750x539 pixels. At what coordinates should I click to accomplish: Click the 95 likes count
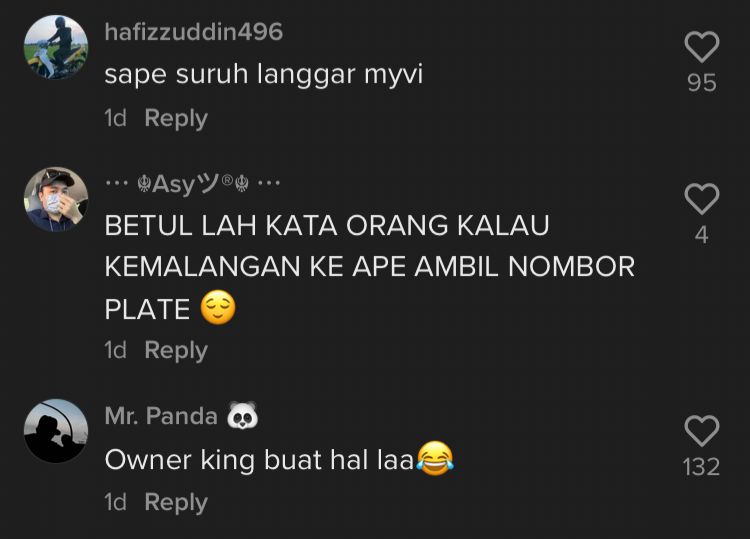coord(702,83)
